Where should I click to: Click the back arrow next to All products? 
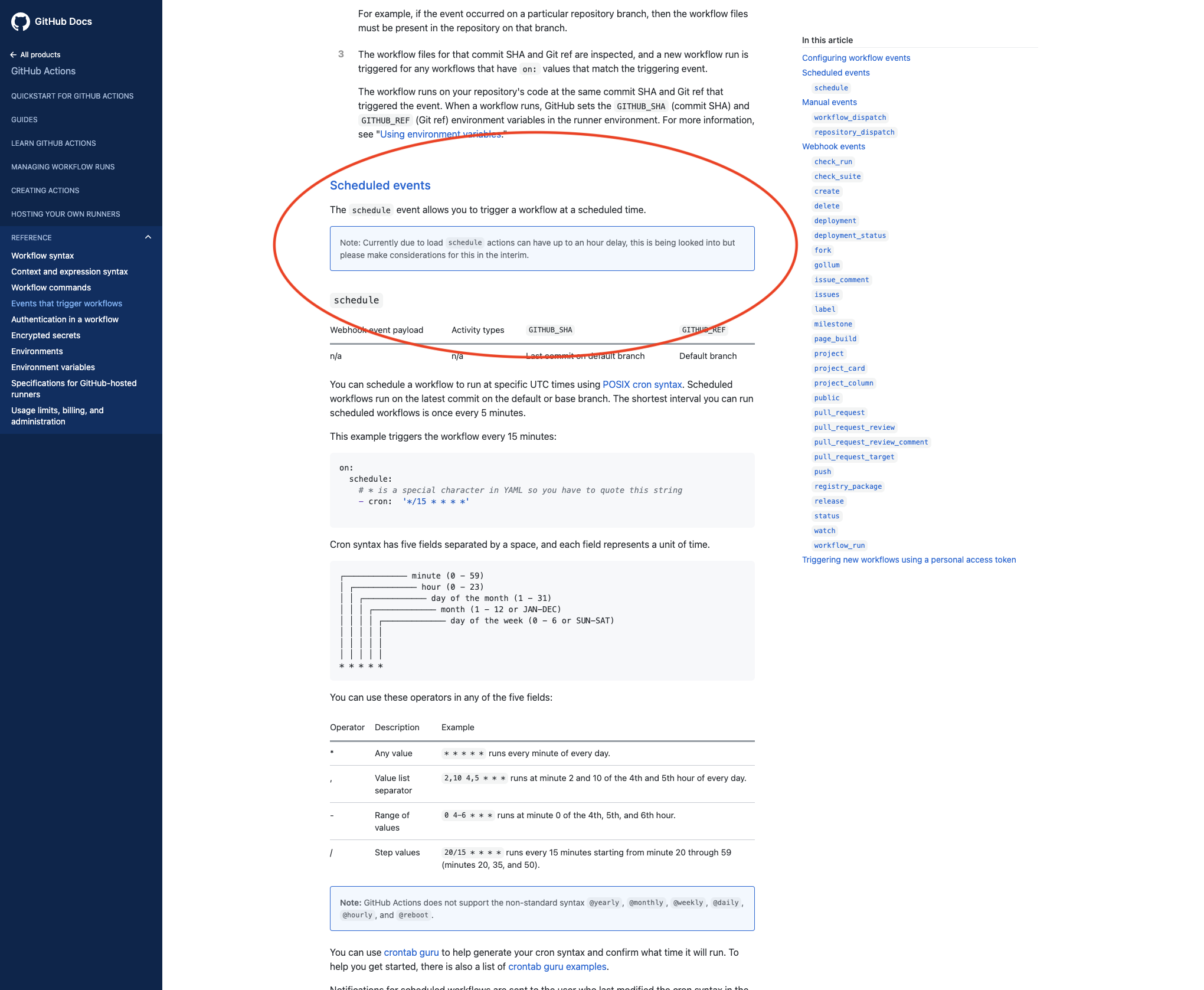coord(14,55)
